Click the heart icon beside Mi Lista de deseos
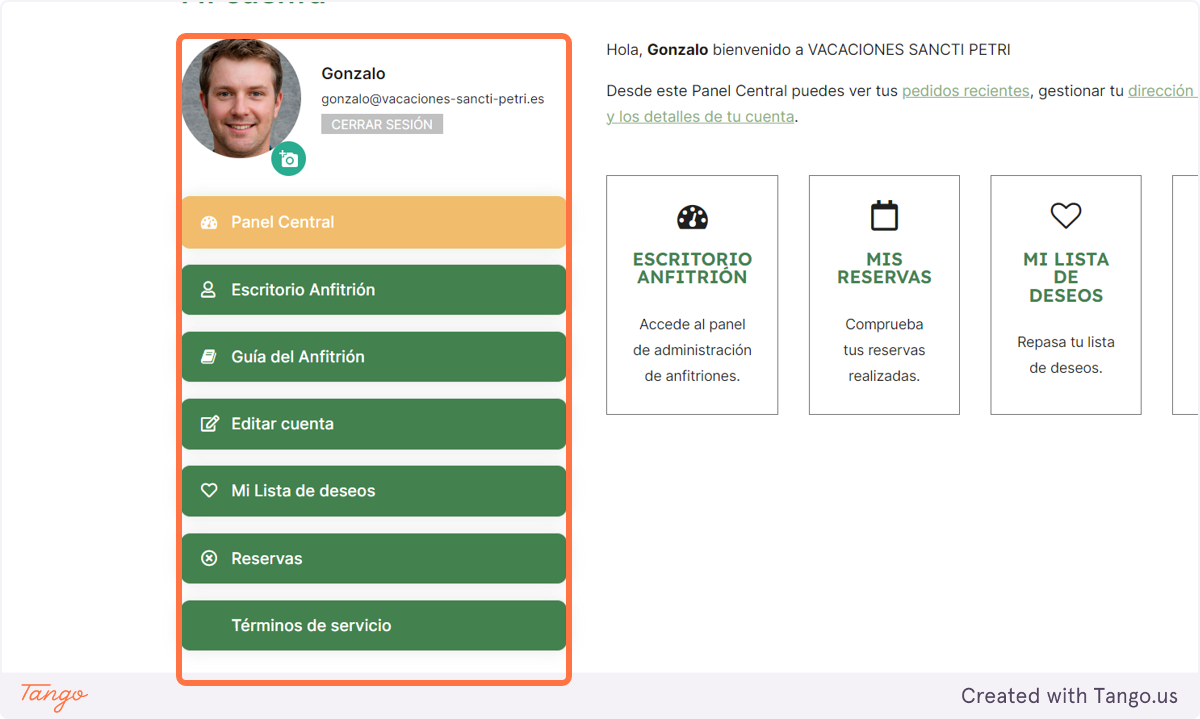The image size is (1200, 719). point(209,491)
